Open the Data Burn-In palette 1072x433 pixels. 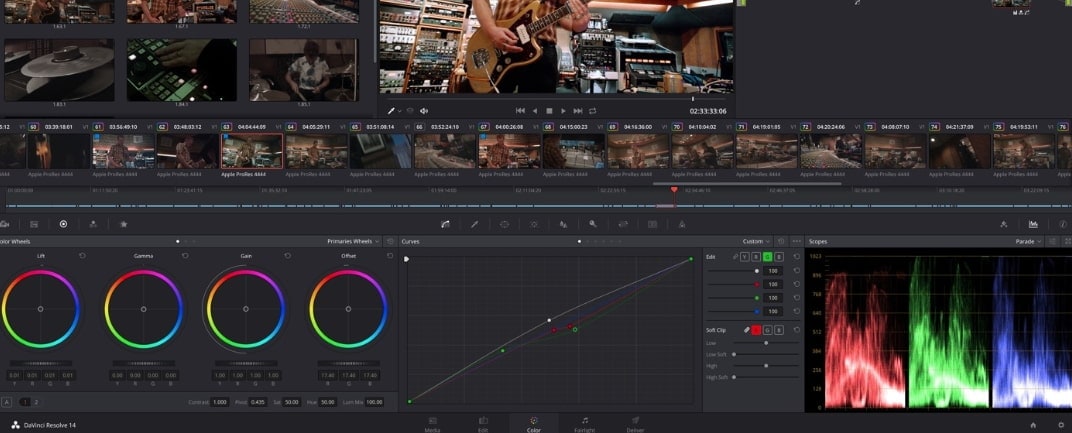682,224
